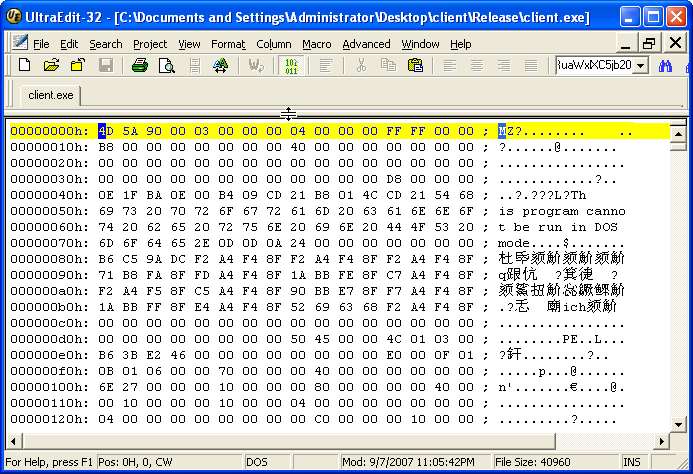Click ASCII text 'is program canno'

pyautogui.click(x=562, y=211)
